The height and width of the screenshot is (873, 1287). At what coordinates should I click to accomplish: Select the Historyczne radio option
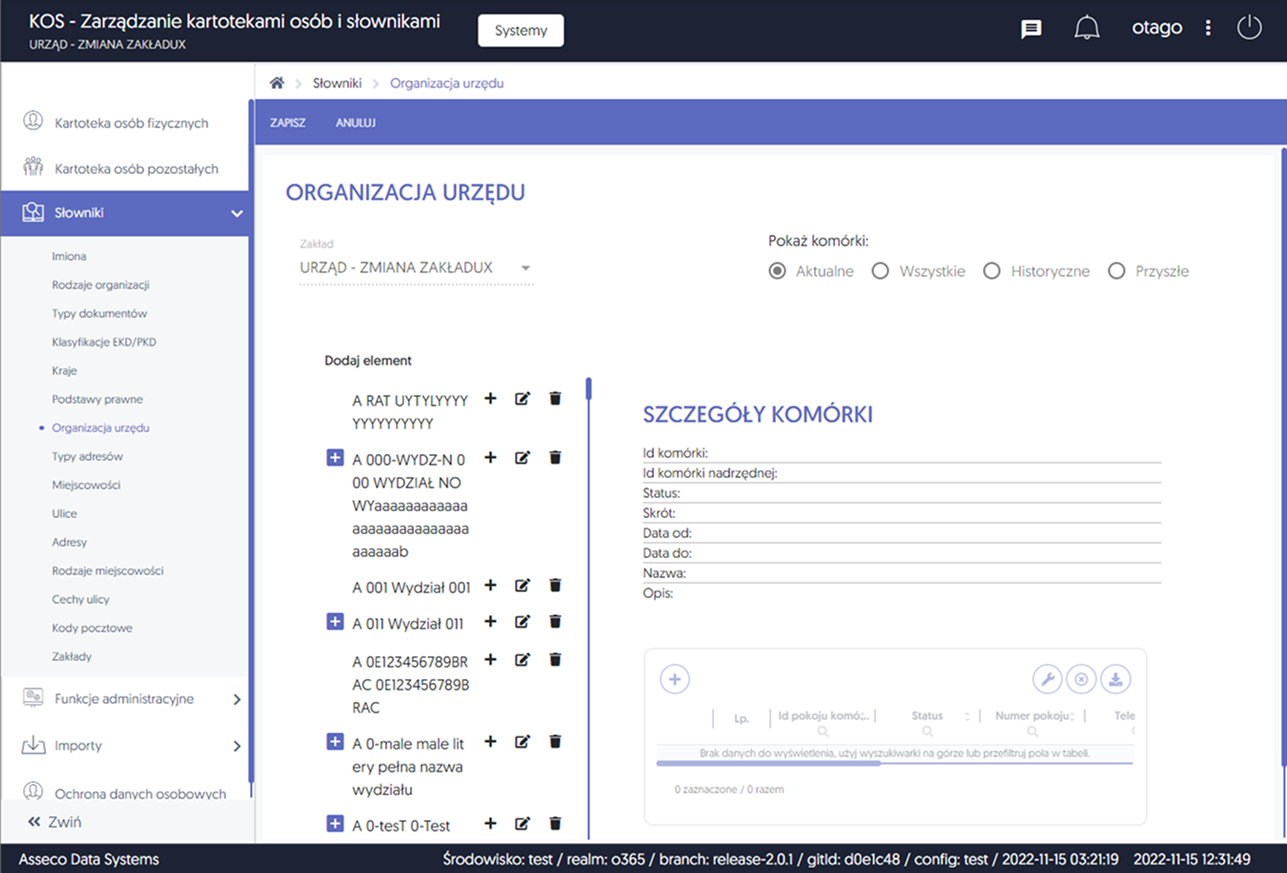[x=992, y=271]
